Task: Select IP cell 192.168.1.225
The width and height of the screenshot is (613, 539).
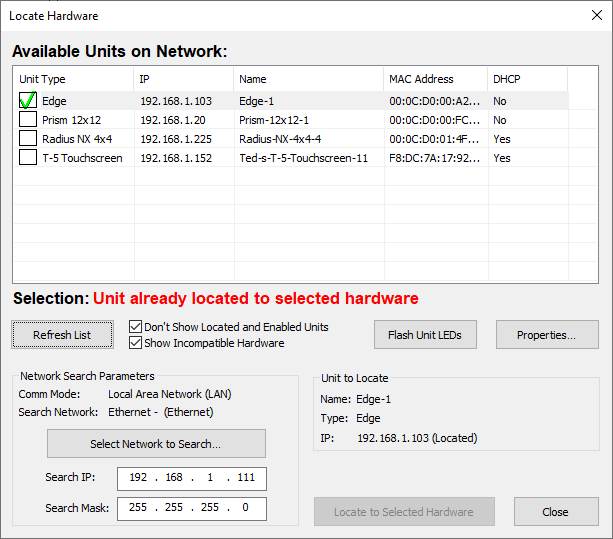Action: click(176, 139)
